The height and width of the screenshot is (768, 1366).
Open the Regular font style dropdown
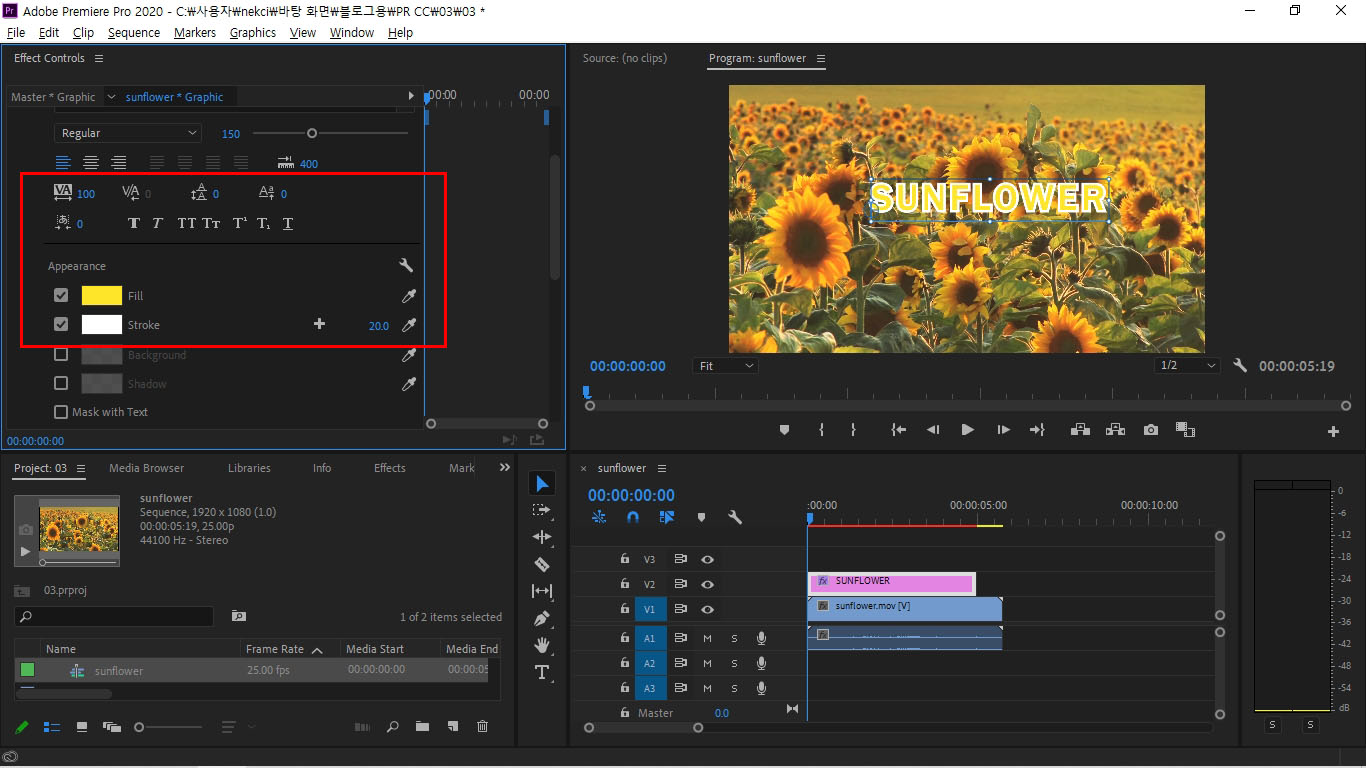point(128,133)
